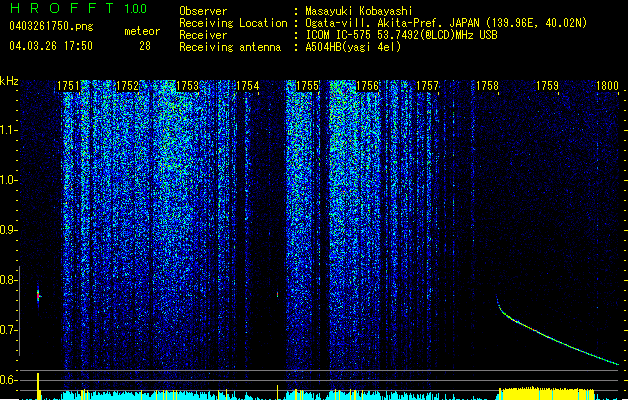
Task: Click the 1756 time marker
Action: pos(367,86)
